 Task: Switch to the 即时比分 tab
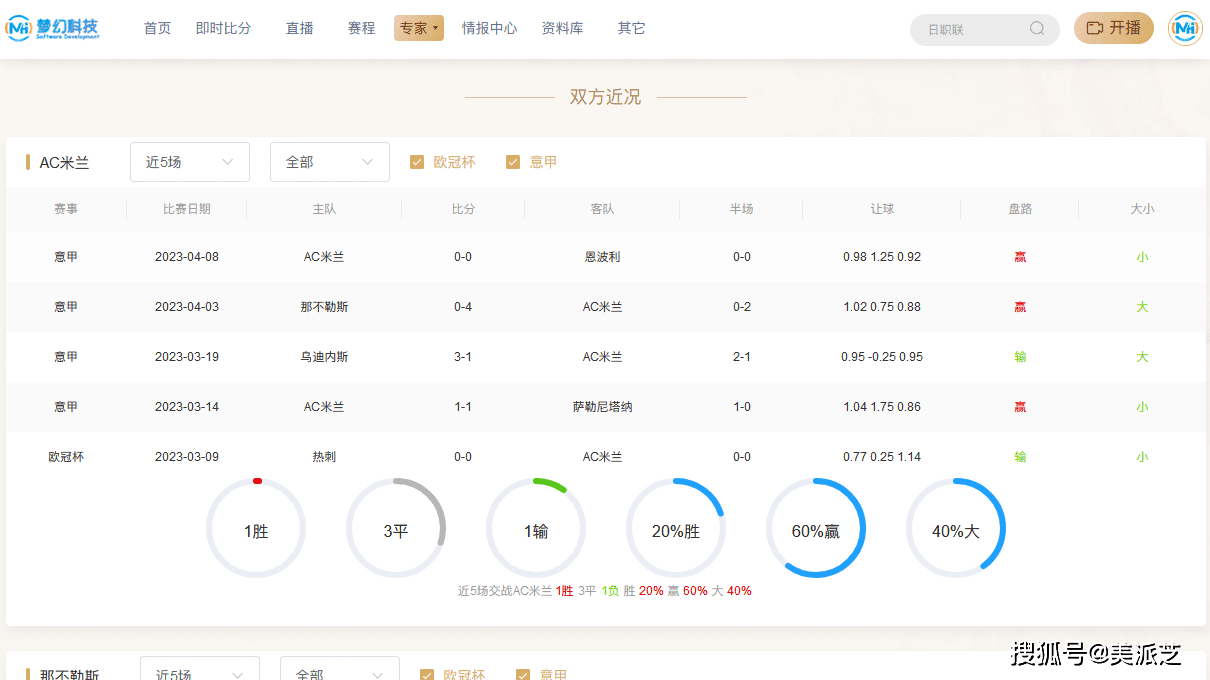click(x=223, y=28)
